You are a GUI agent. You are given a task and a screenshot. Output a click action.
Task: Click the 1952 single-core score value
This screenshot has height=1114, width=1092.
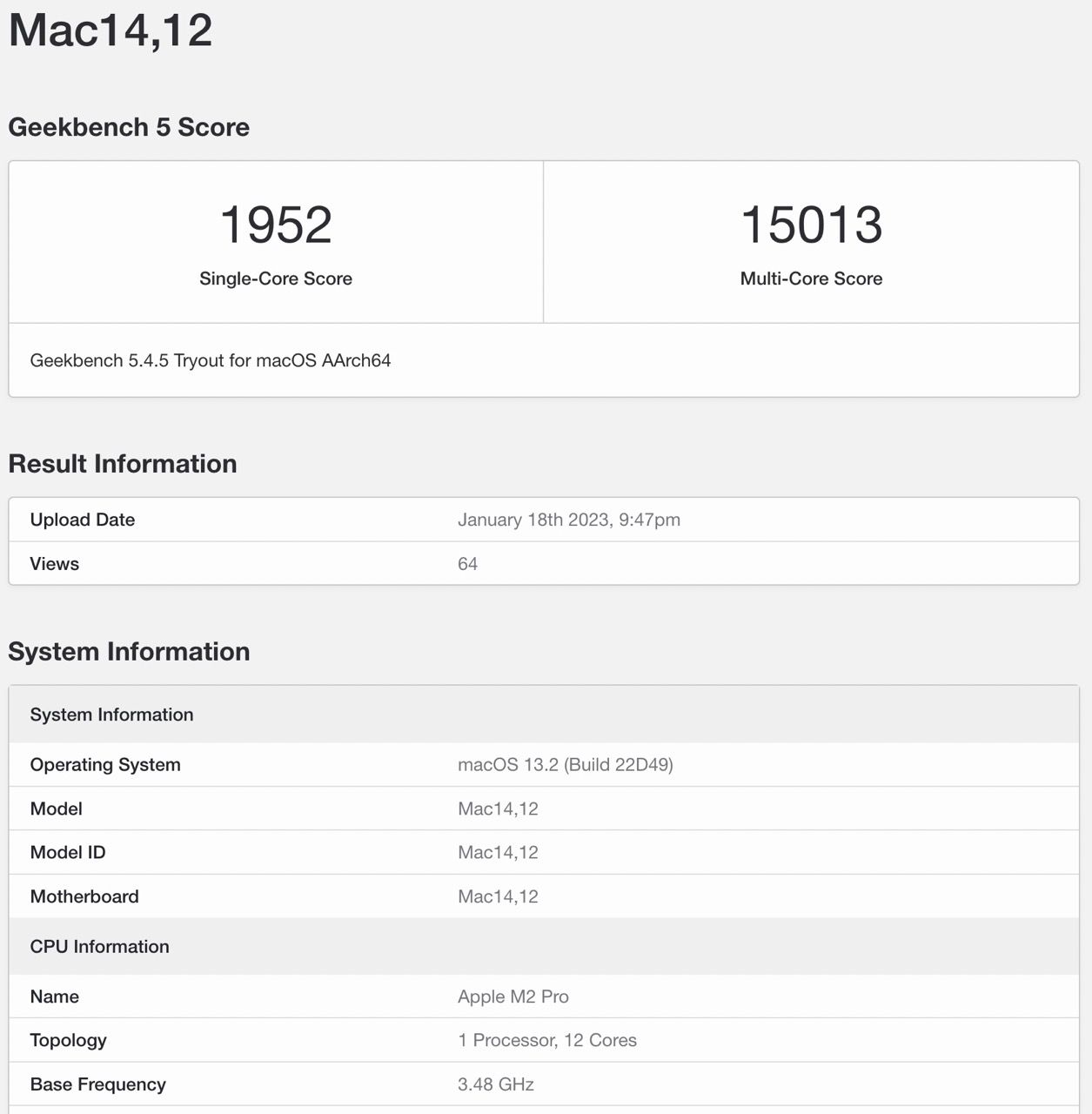pos(275,225)
